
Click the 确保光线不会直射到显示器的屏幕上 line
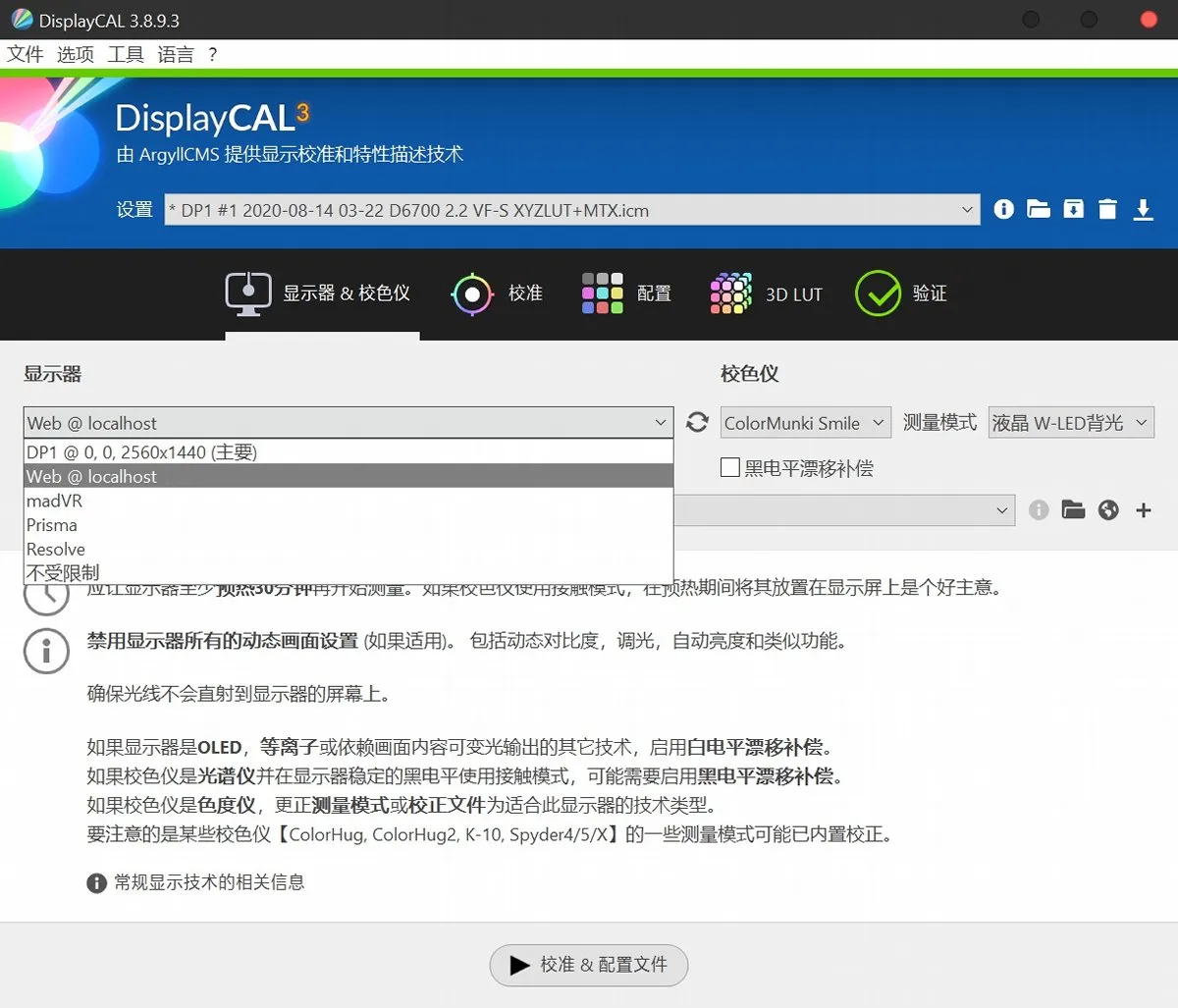click(x=239, y=695)
